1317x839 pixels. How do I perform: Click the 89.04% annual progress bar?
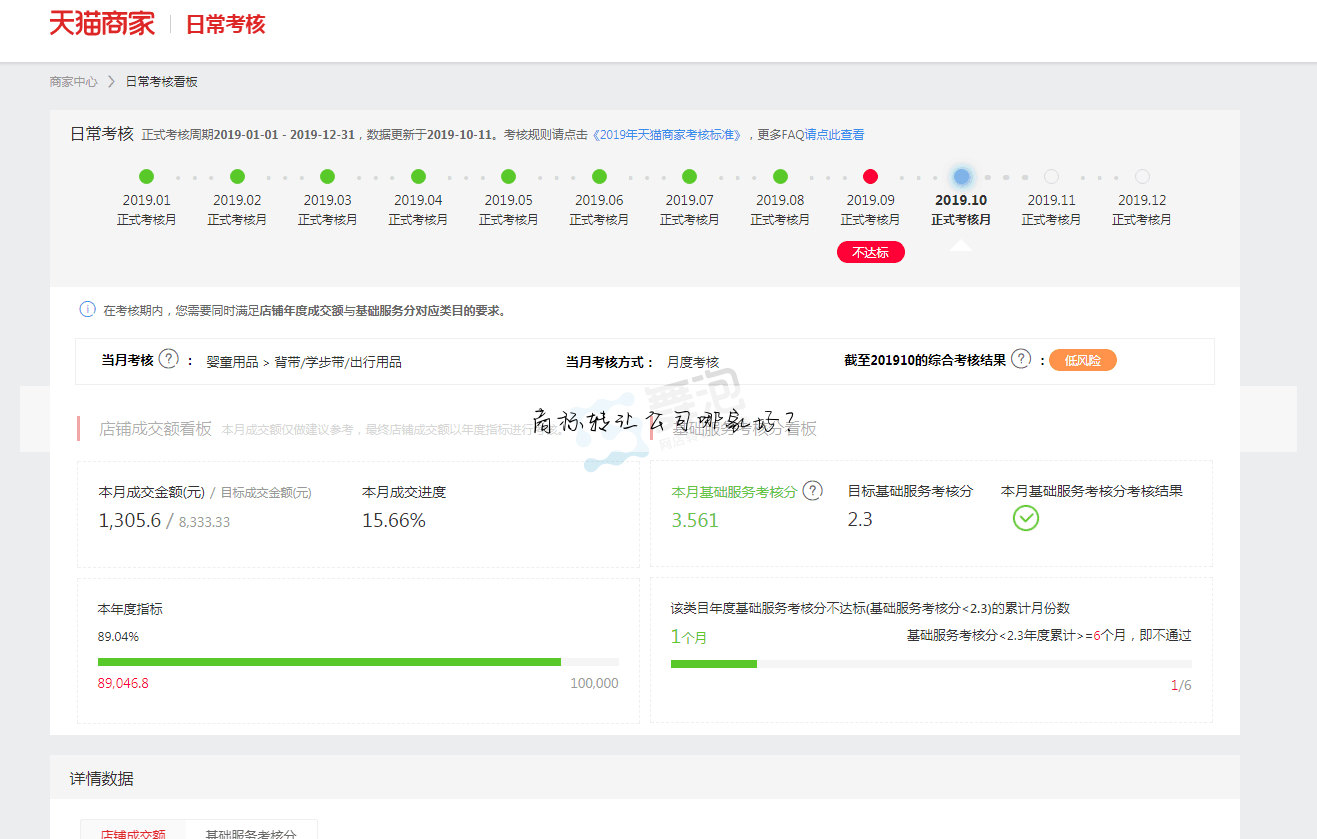[x=357, y=661]
